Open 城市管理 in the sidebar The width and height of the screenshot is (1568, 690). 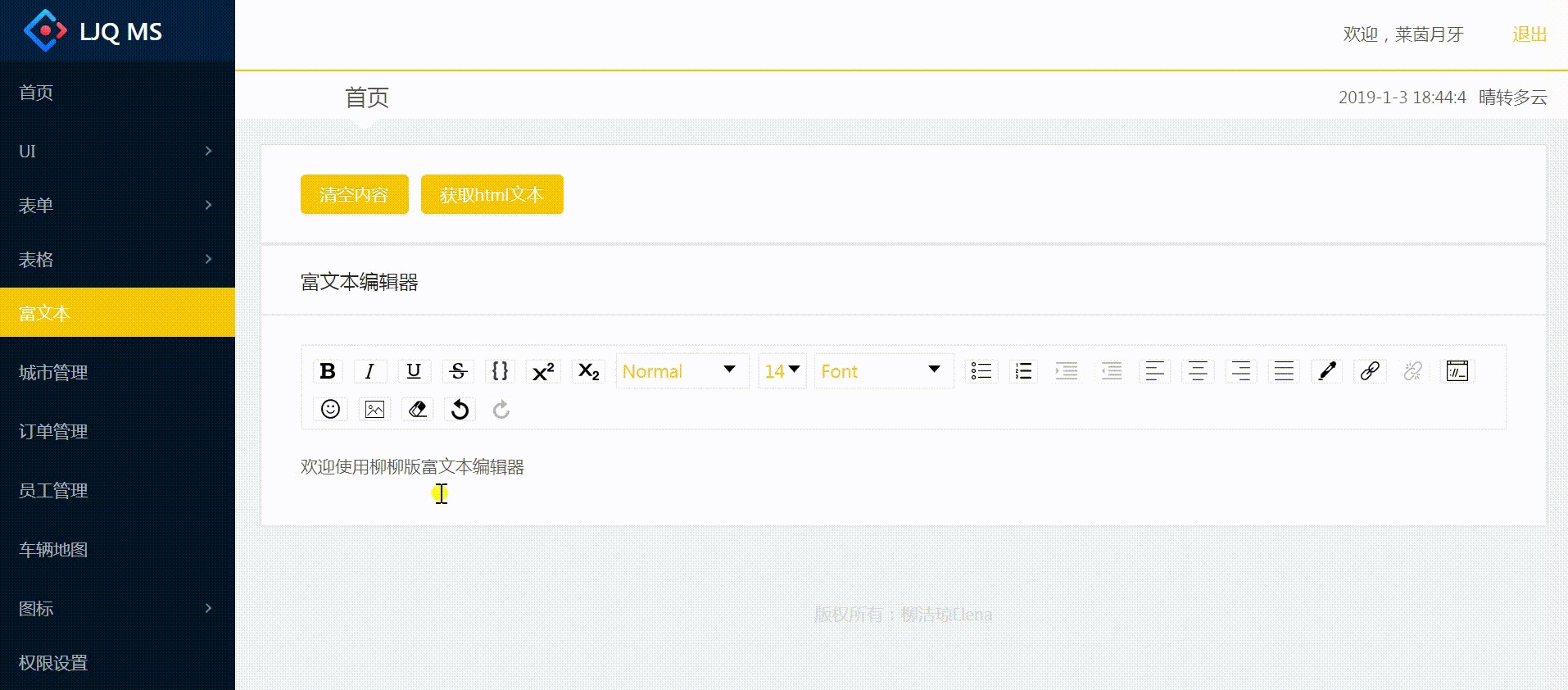click(117, 372)
